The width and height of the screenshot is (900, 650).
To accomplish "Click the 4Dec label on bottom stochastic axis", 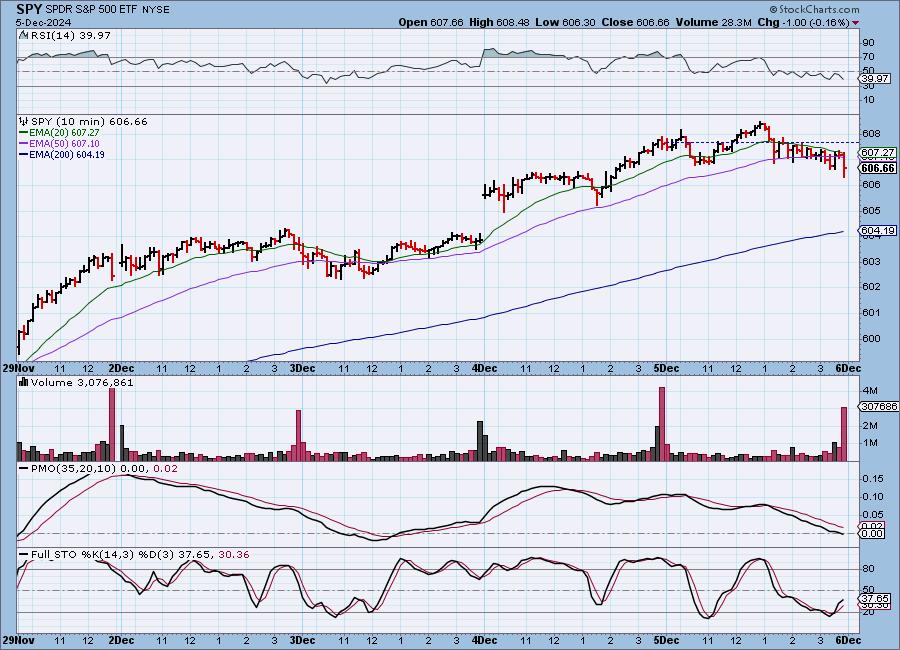I will pos(484,640).
